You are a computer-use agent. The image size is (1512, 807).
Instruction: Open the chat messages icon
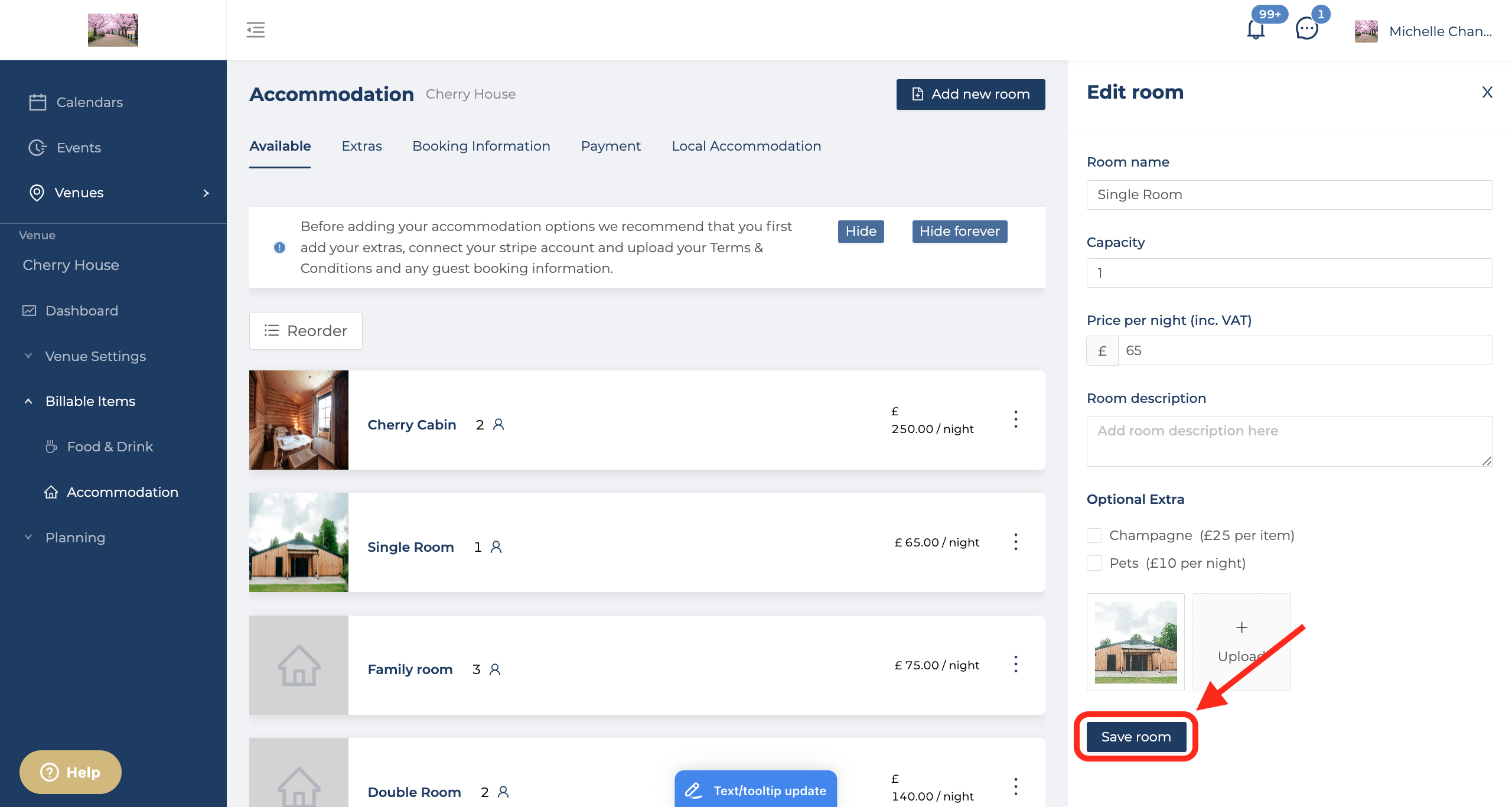click(x=1306, y=28)
